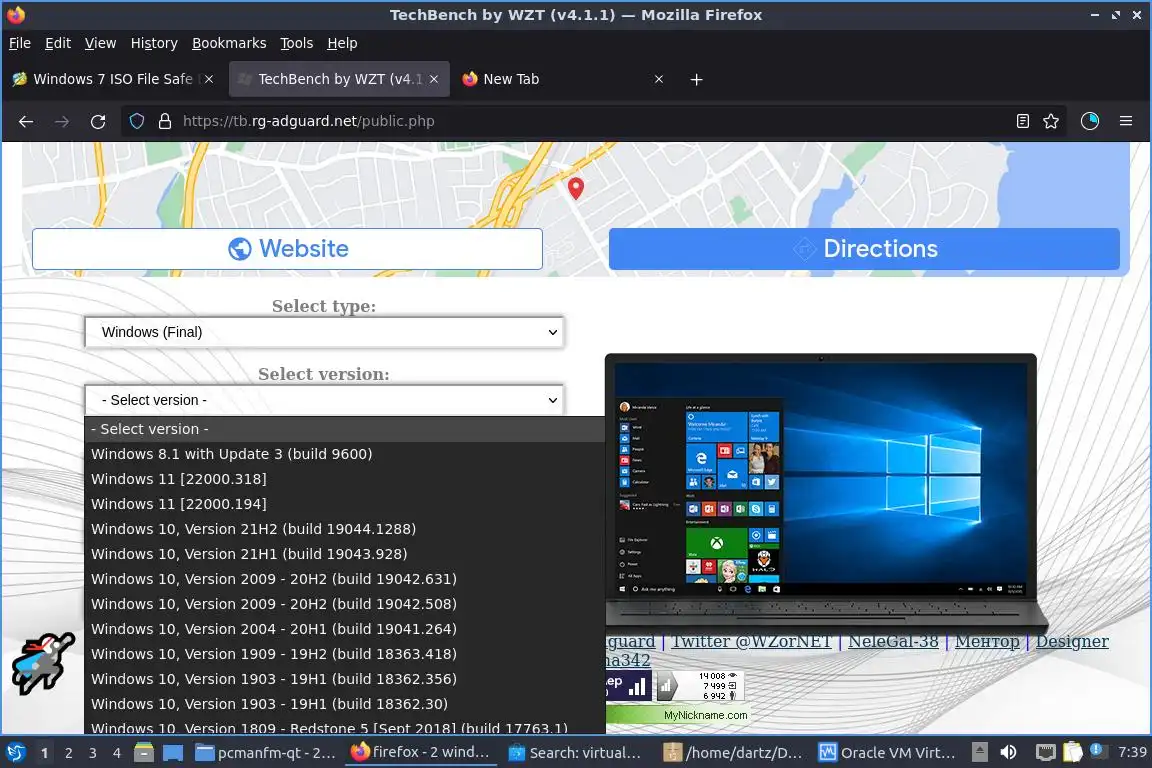Select Windows 10 20H2 build 19042.631
1152x768 pixels.
pos(345,579)
